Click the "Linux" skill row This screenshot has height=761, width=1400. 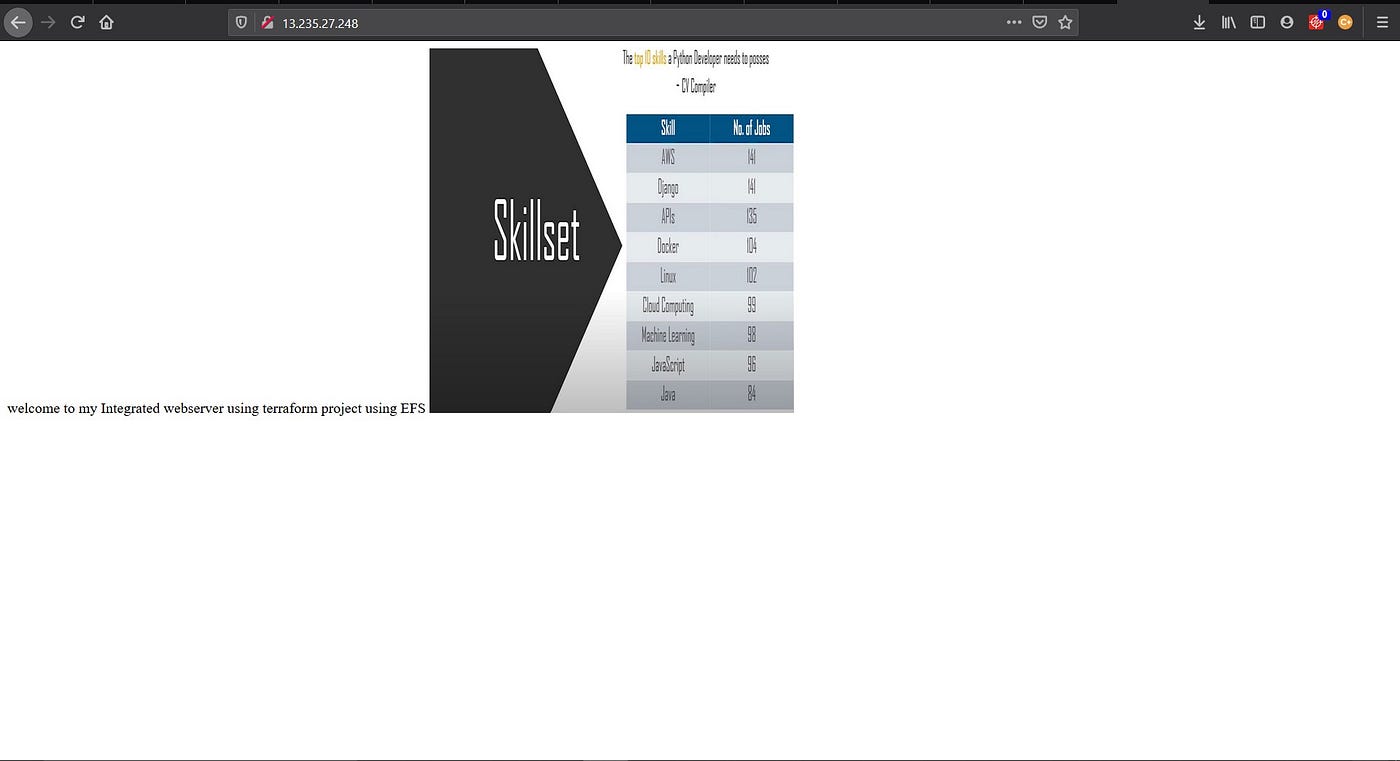click(710, 276)
